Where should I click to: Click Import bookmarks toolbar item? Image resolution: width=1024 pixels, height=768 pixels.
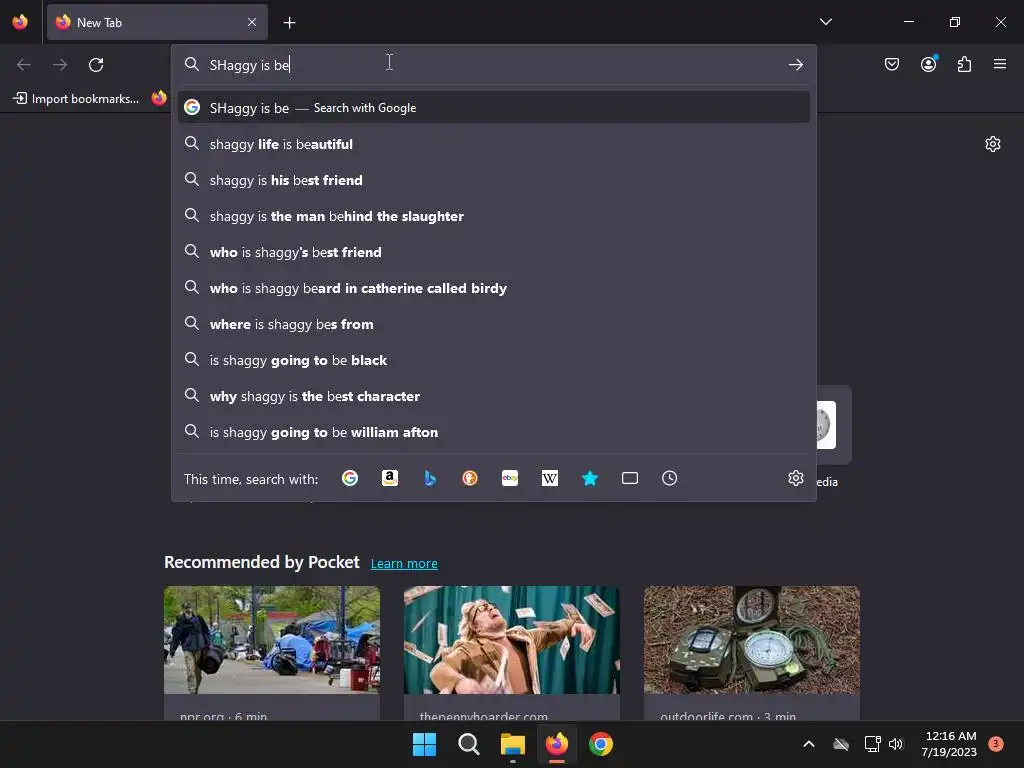pyautogui.click(x=76, y=99)
